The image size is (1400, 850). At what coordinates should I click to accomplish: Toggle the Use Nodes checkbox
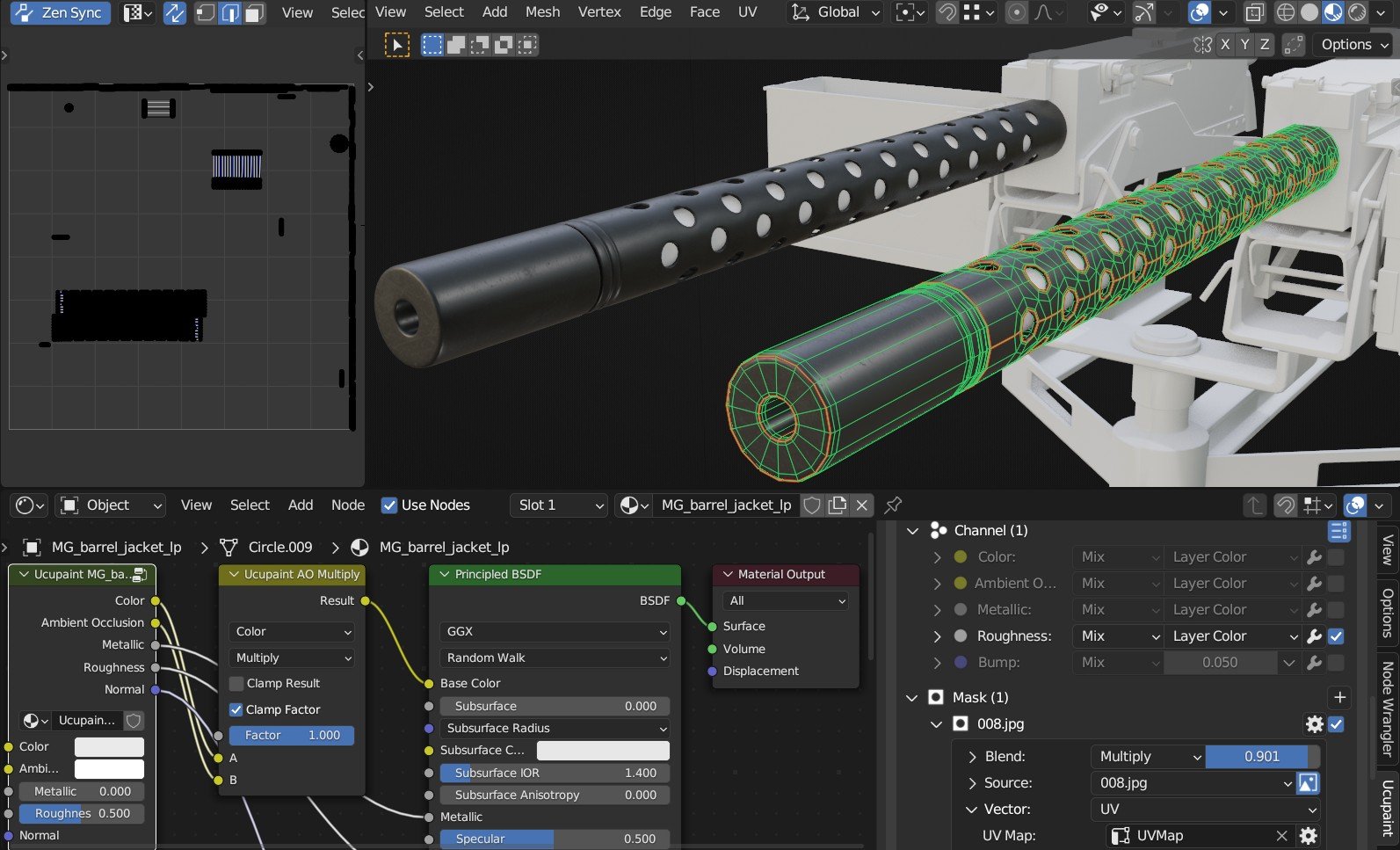[389, 505]
